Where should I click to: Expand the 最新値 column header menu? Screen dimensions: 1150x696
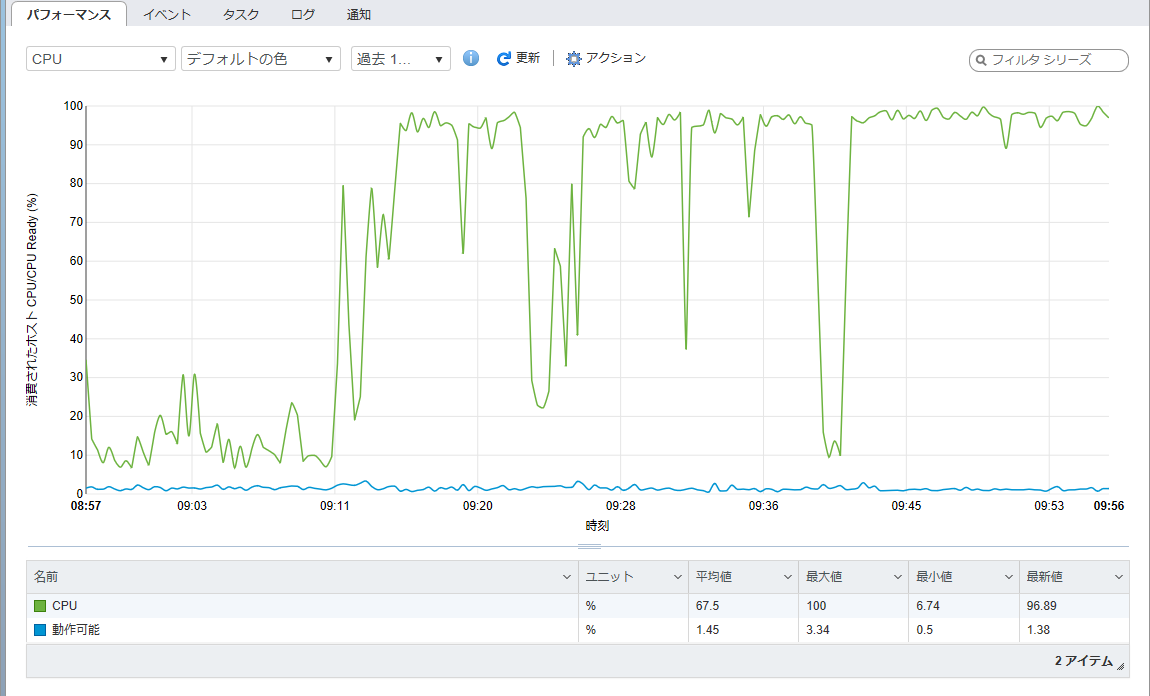point(1118,578)
